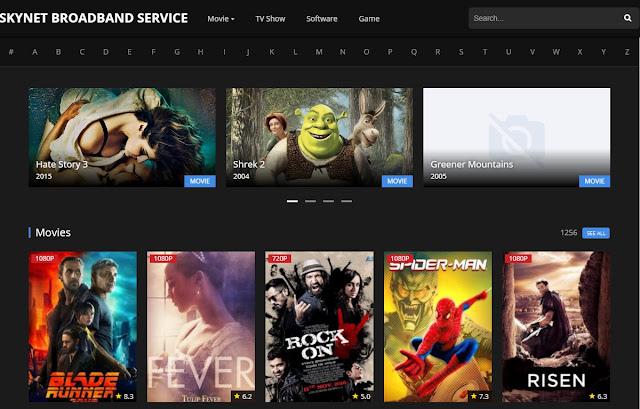Open the TV Show menu

pos(270,19)
